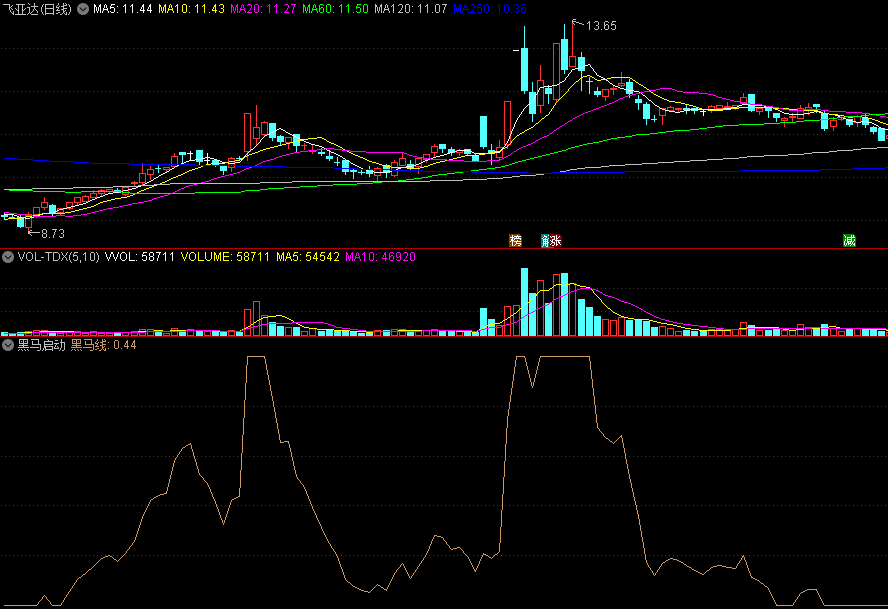Click the 榜 marker icon
888x609 pixels.
(515, 240)
